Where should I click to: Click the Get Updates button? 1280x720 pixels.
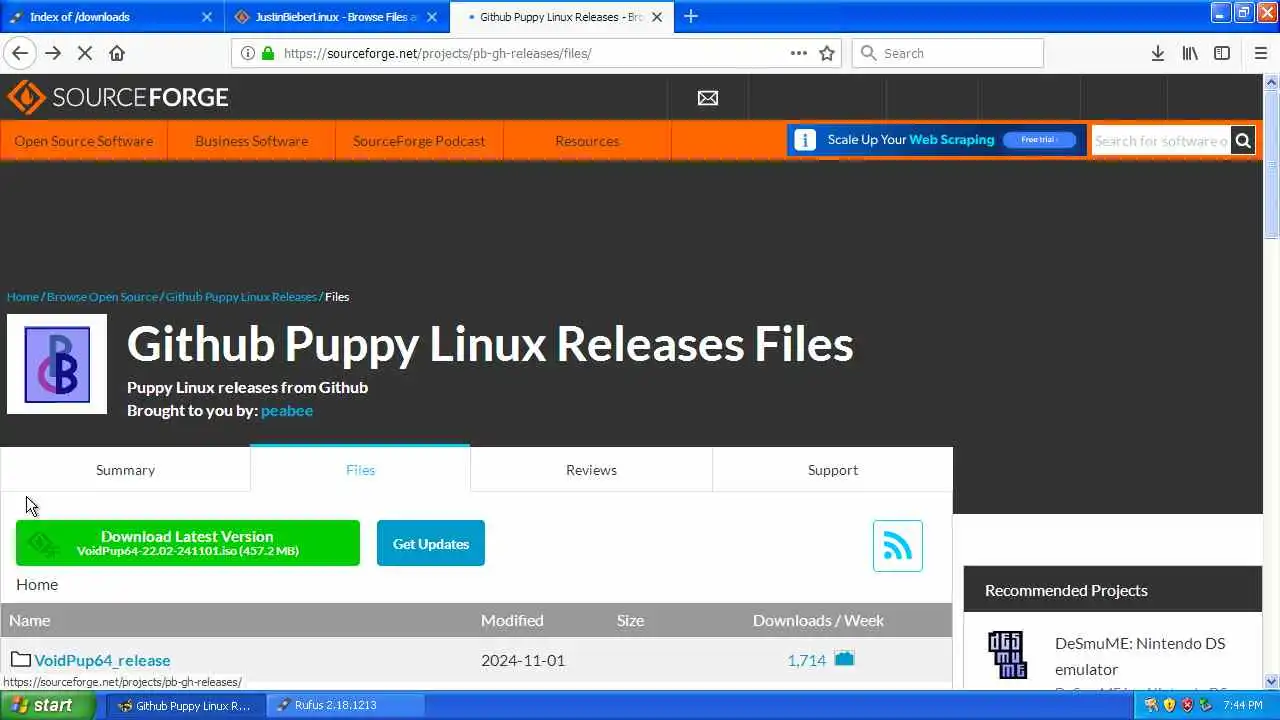click(x=431, y=543)
